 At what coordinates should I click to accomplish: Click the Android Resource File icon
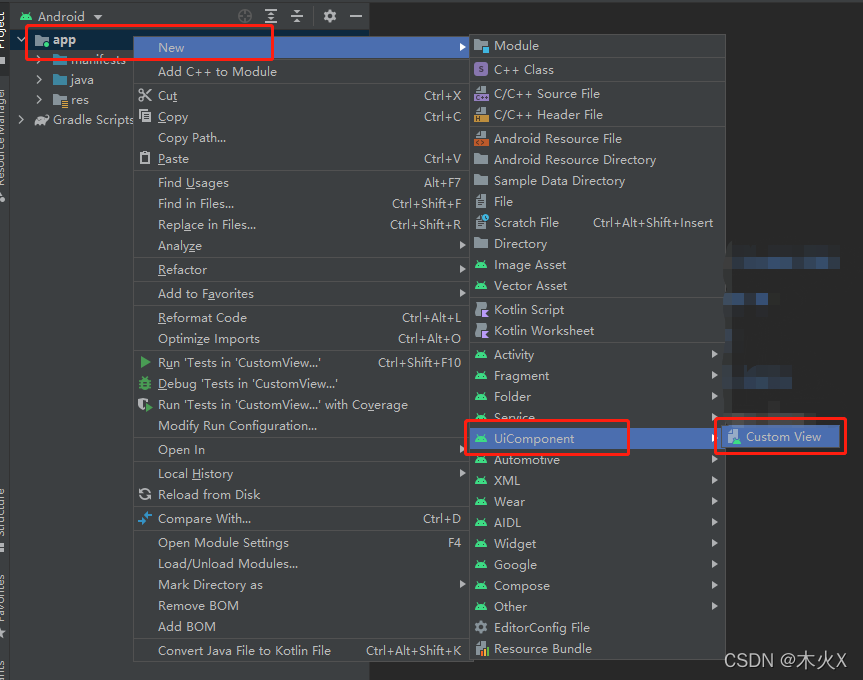[x=482, y=138]
